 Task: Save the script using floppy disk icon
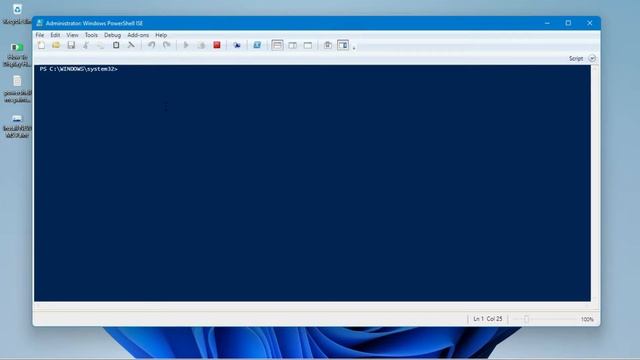[x=71, y=45]
